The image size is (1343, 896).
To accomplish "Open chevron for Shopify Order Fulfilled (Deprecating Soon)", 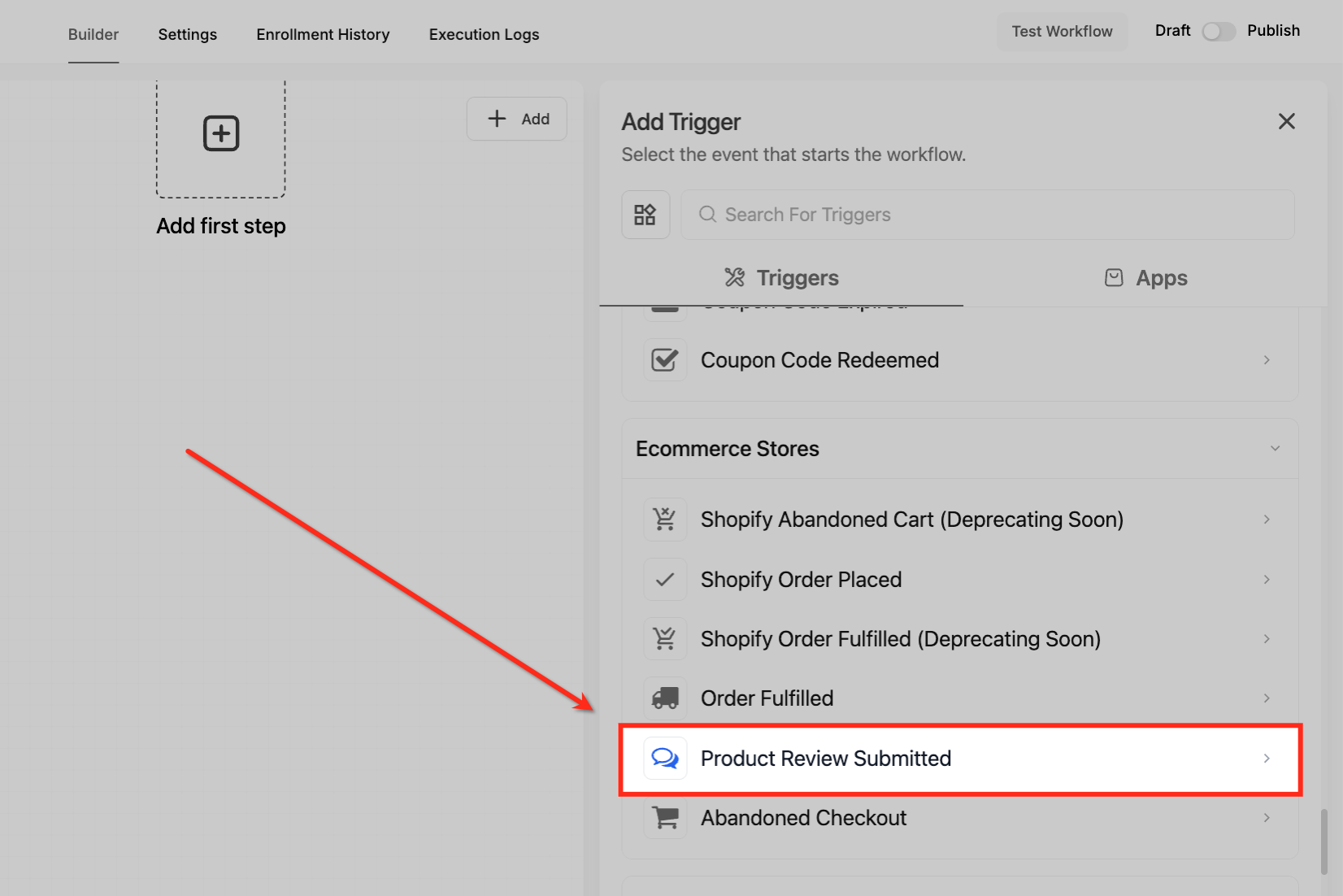I will tap(1267, 639).
